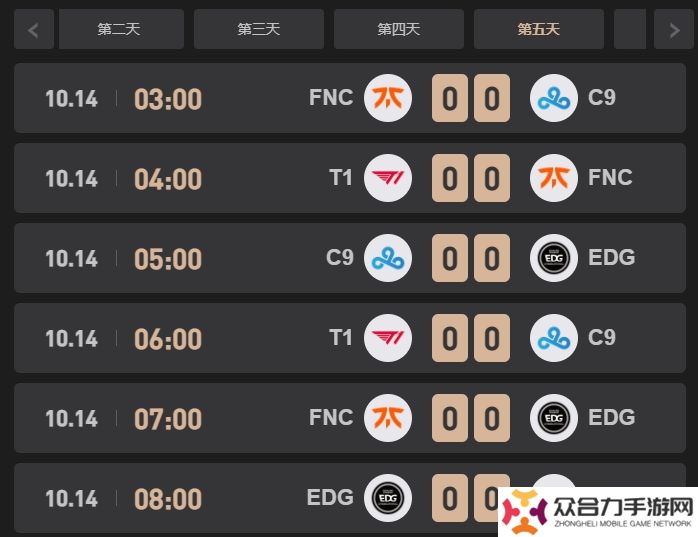
Task: Click the 众合力手游网 watermark logo
Action: 598,512
